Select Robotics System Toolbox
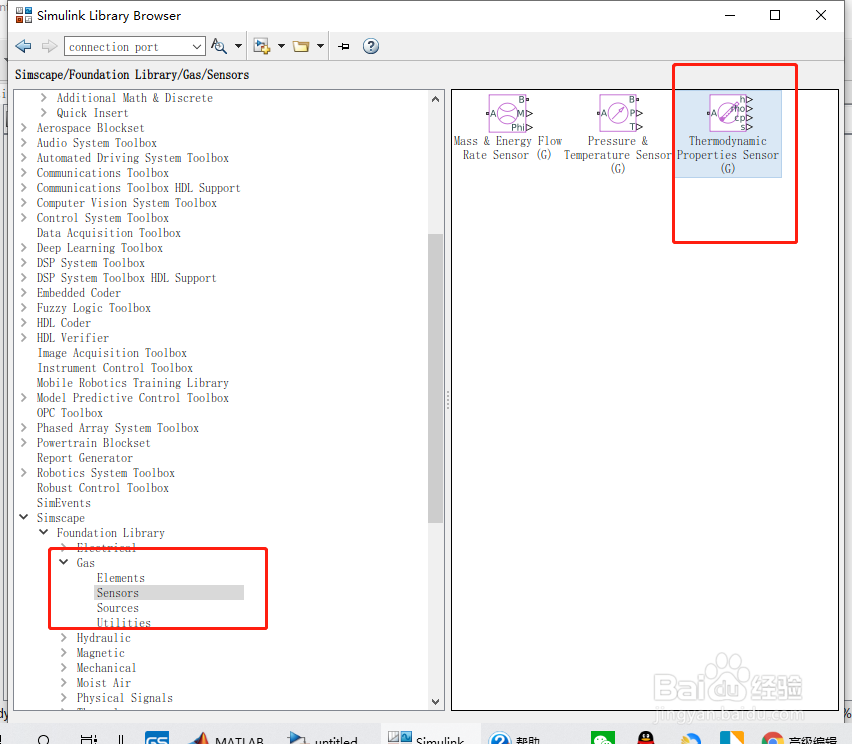 tap(105, 473)
